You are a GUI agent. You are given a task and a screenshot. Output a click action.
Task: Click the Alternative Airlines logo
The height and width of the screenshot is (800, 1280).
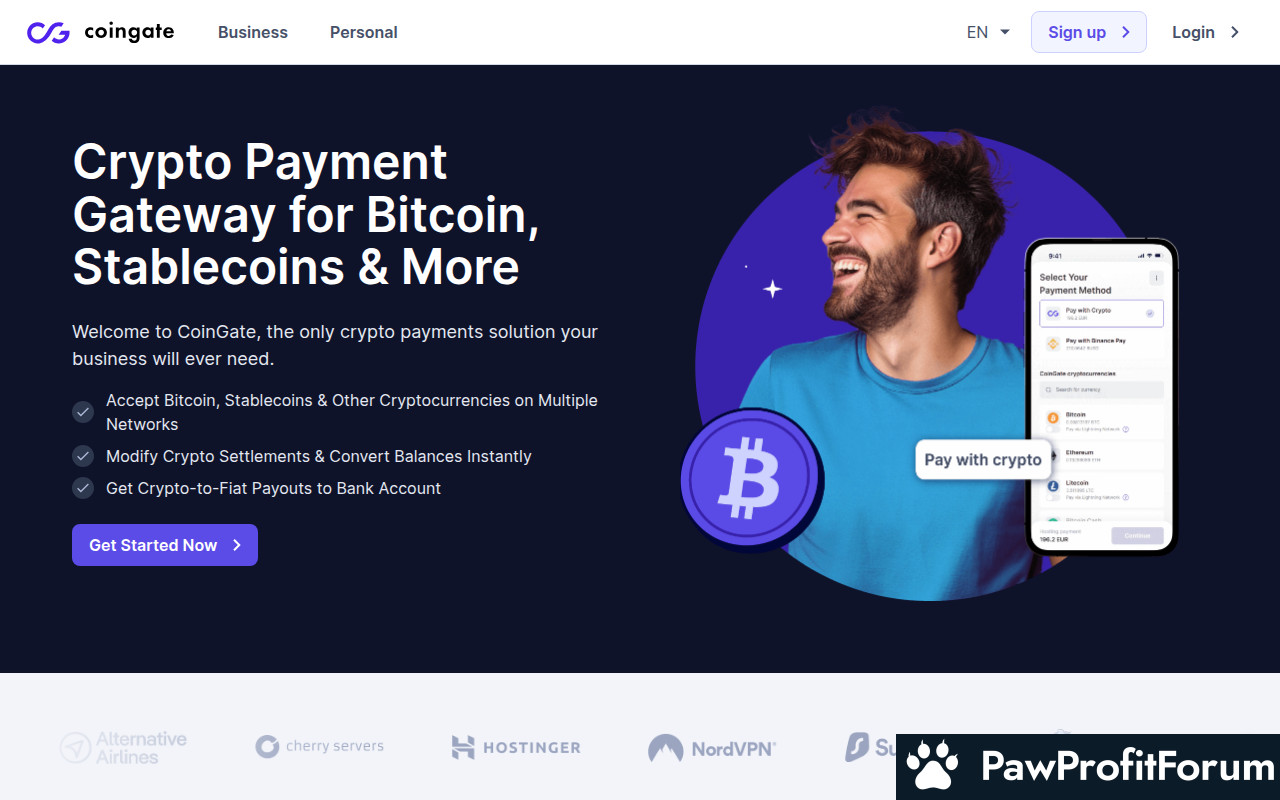point(123,748)
